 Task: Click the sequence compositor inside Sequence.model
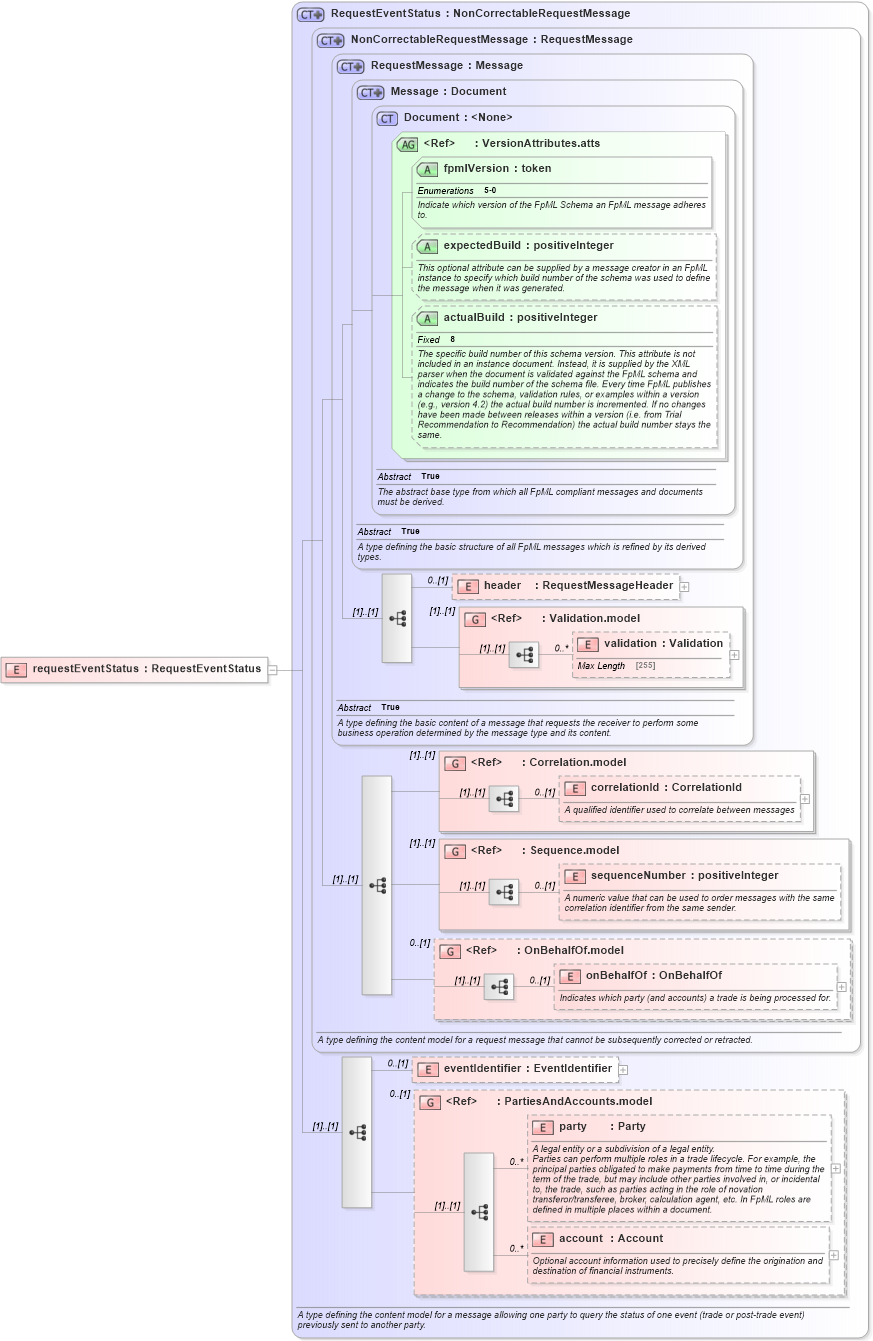[x=504, y=892]
